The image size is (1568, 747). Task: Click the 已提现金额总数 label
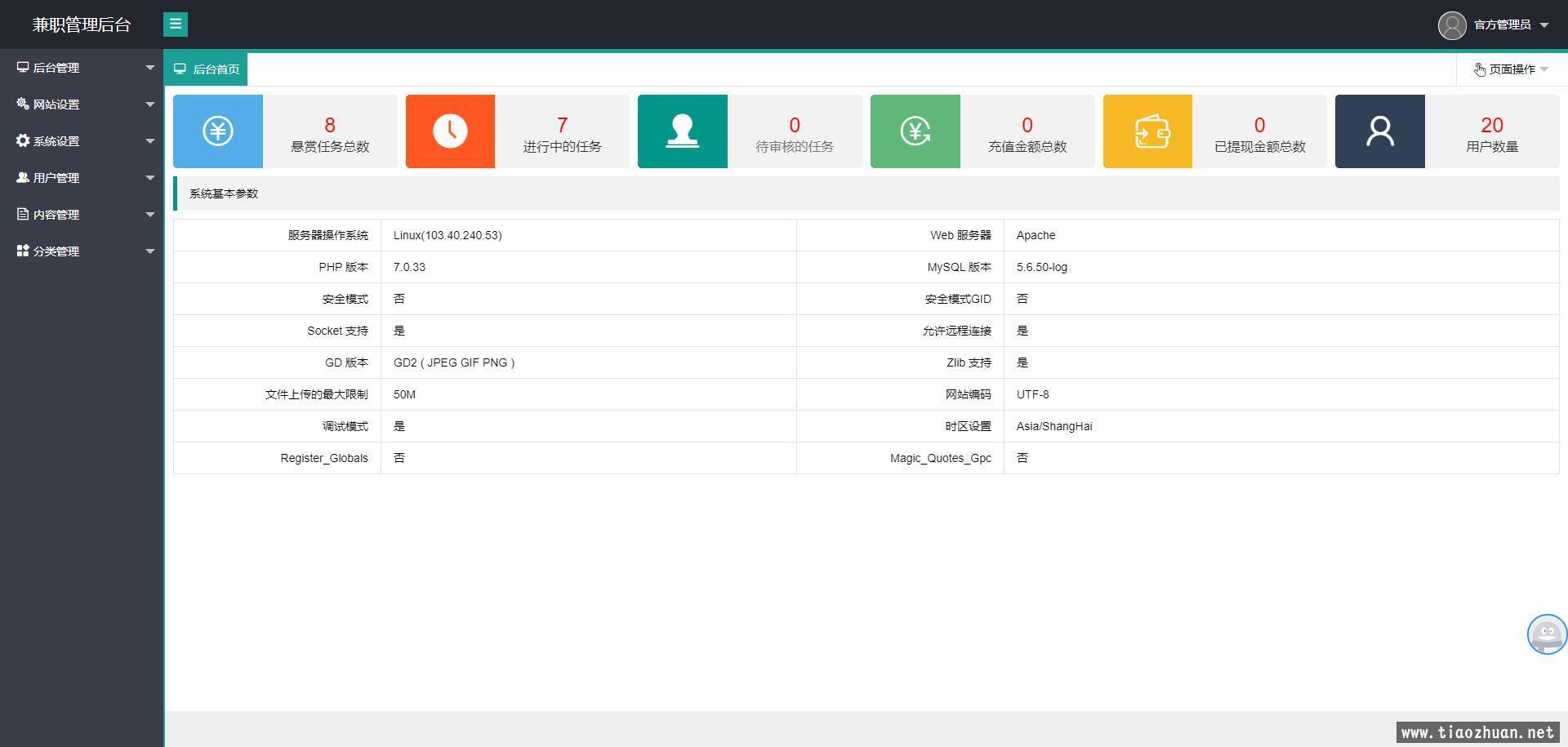tap(1260, 147)
